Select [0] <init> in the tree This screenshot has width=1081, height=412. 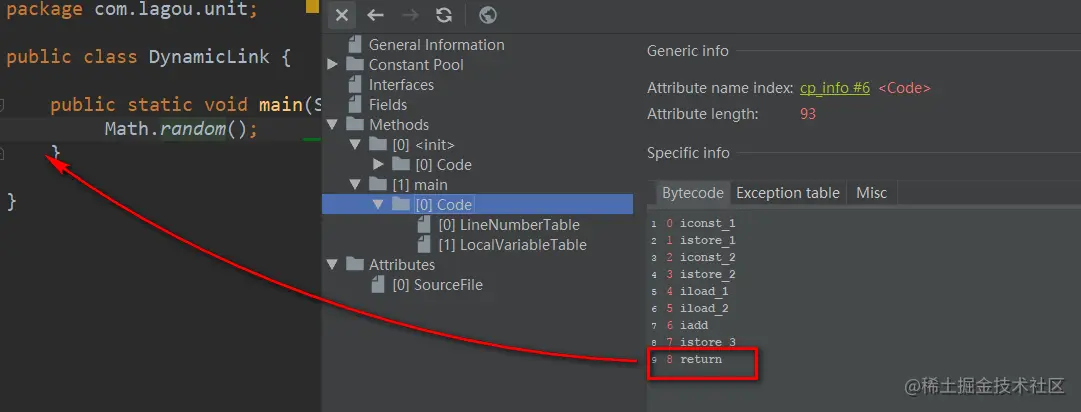(x=423, y=145)
